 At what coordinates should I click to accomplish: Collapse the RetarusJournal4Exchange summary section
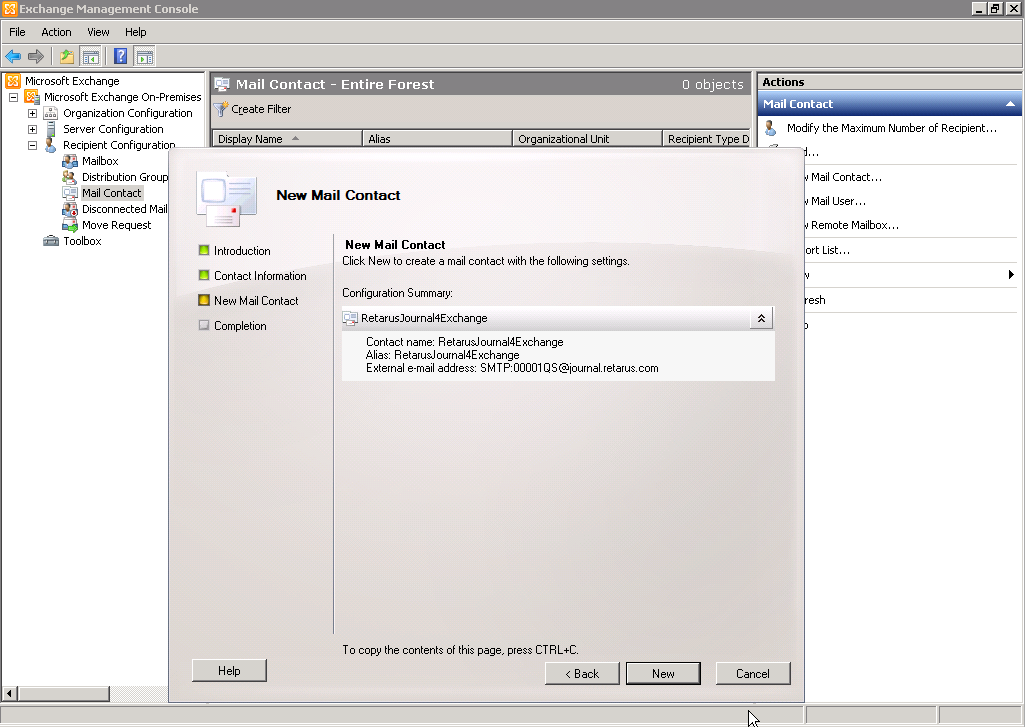pos(761,318)
